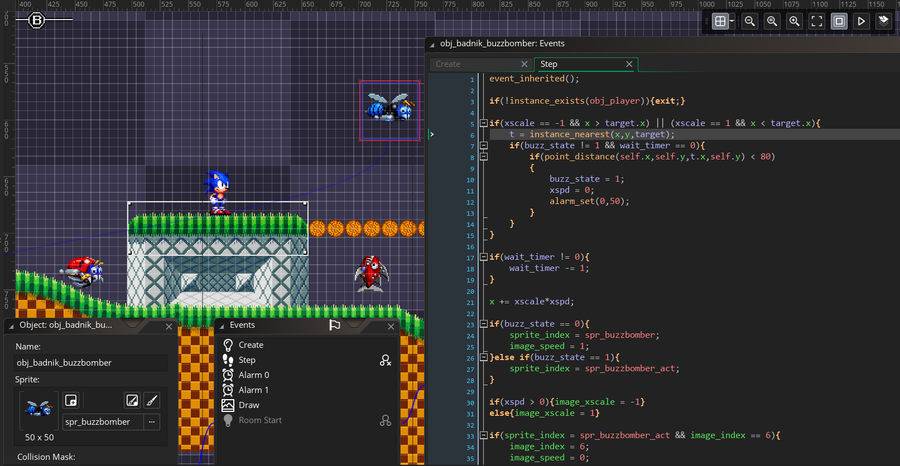Collapse the obj_badnik_buzzbomber: Events window
The width and height of the screenshot is (900, 466).
pyautogui.click(x=432, y=44)
